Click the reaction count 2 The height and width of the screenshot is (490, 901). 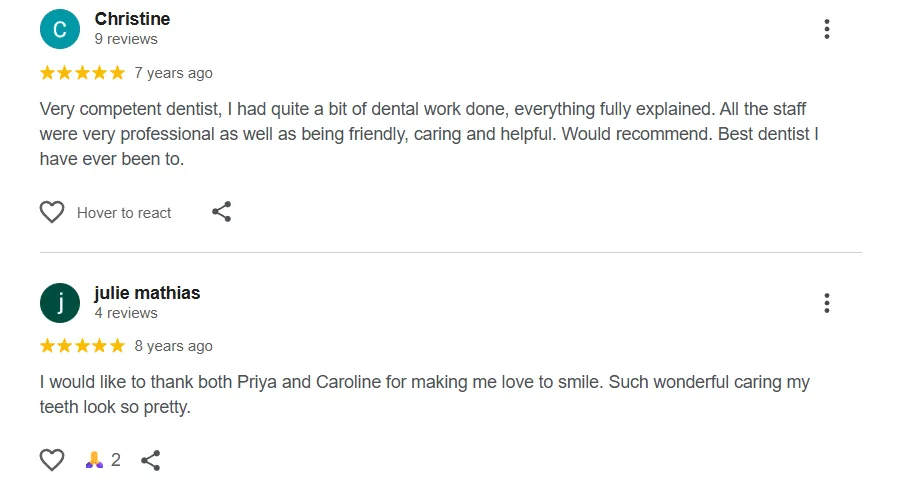click(116, 460)
